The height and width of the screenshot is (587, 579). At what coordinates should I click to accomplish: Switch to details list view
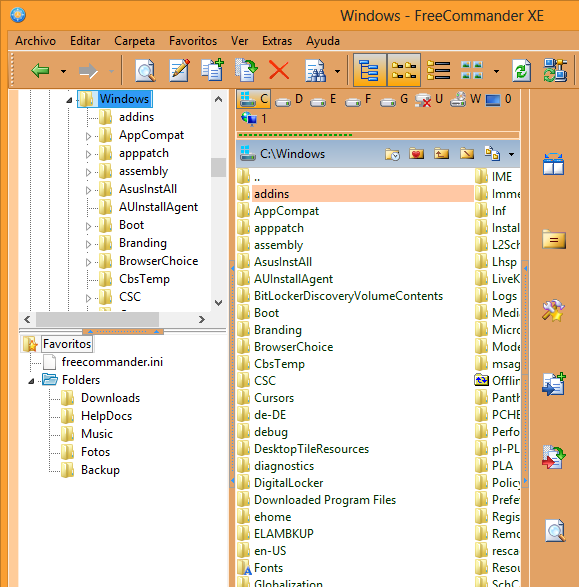tap(438, 70)
